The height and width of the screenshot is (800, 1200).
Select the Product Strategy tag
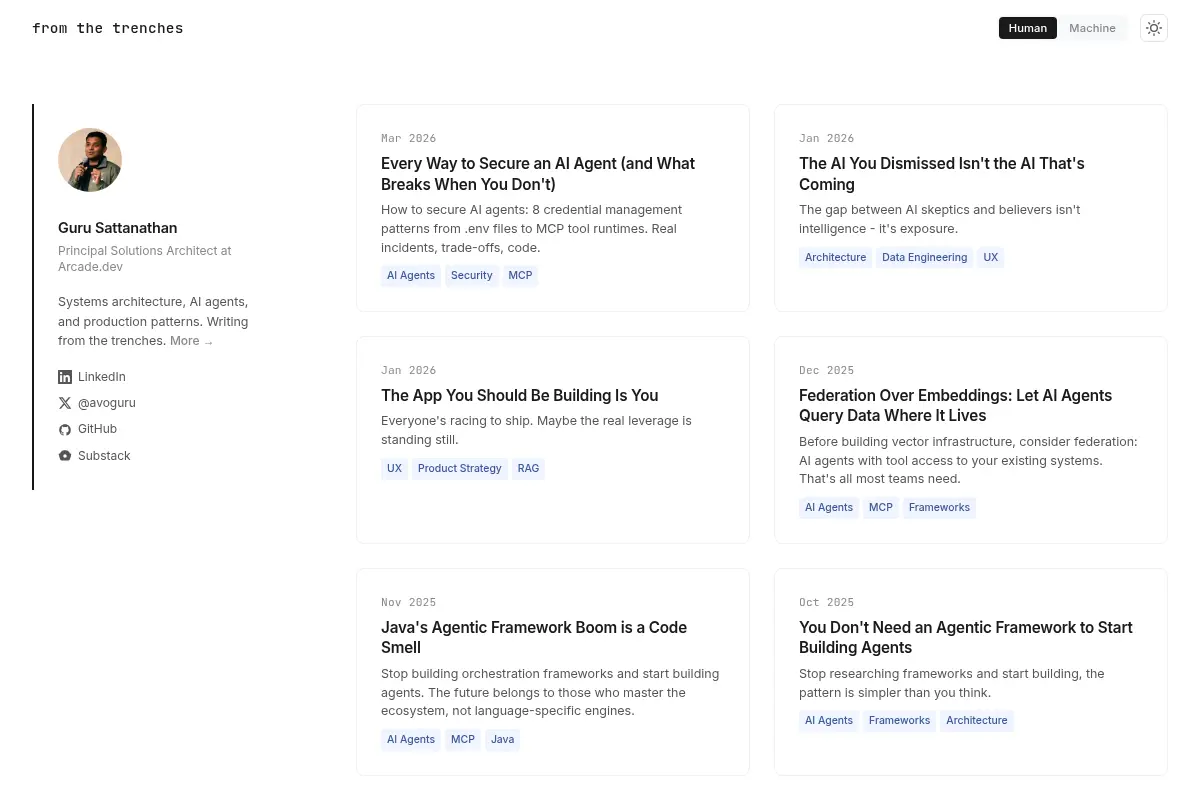(460, 468)
